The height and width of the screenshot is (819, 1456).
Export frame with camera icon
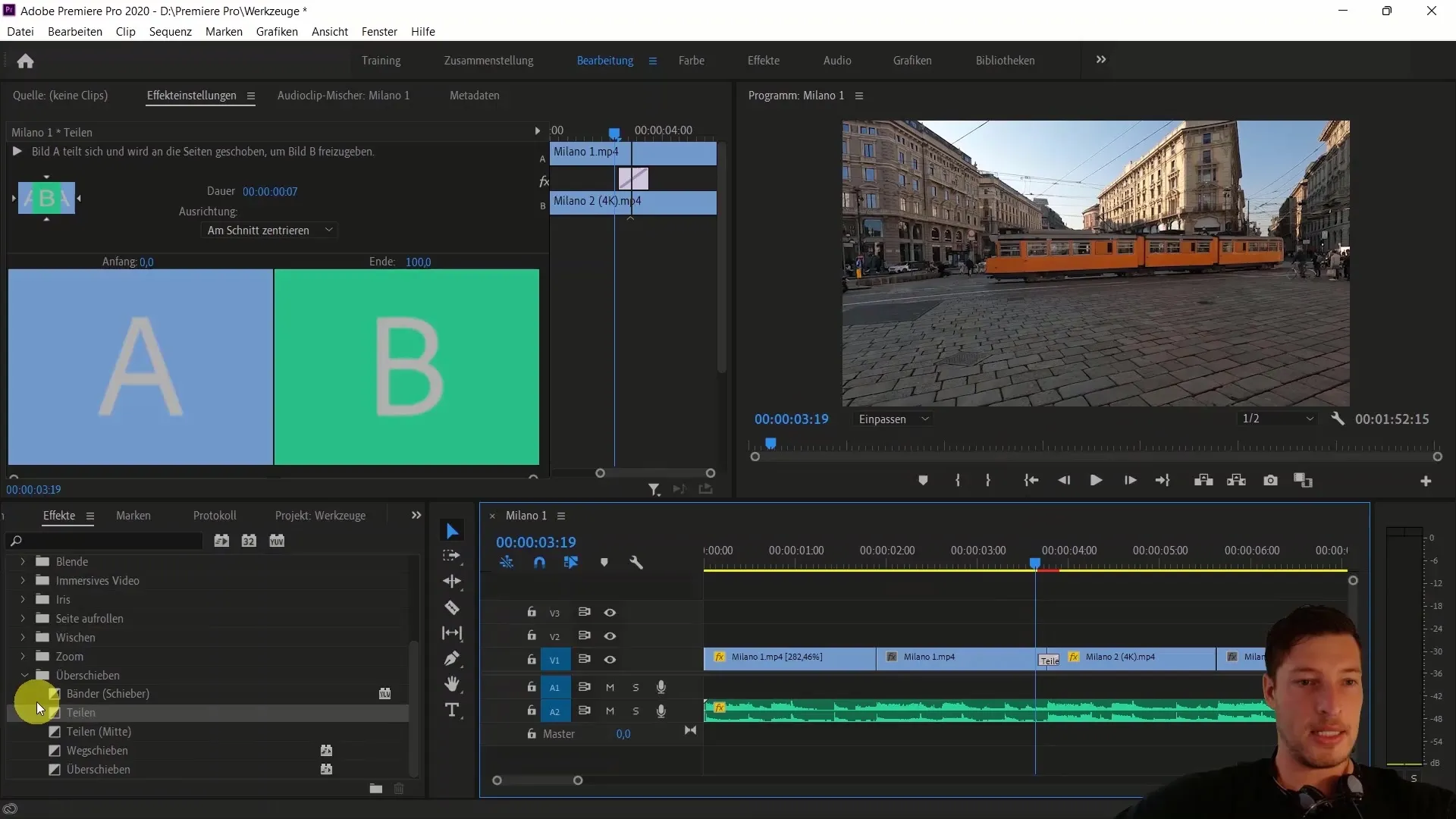(1270, 480)
